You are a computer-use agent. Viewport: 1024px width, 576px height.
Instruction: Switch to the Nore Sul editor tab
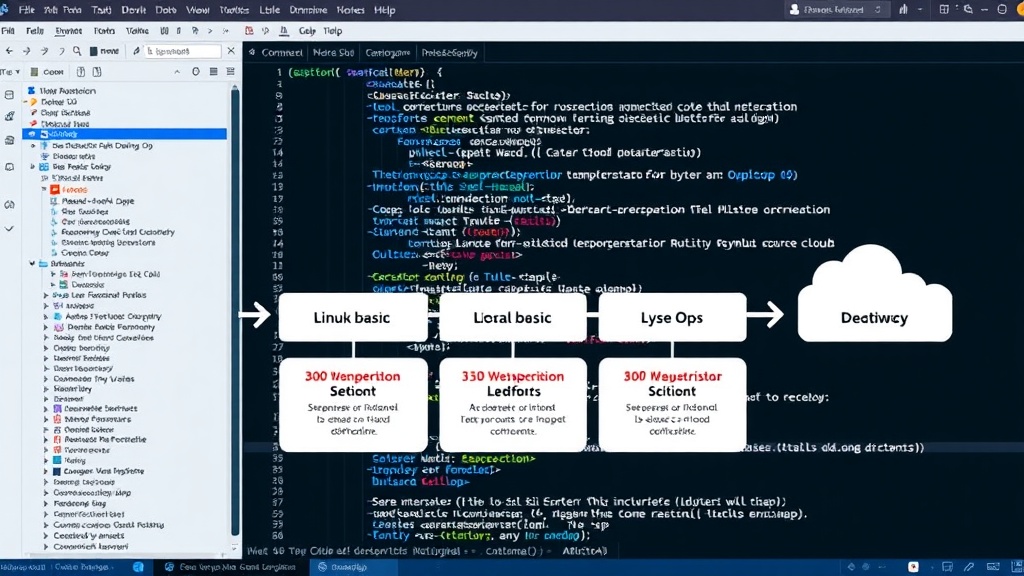[x=333, y=52]
